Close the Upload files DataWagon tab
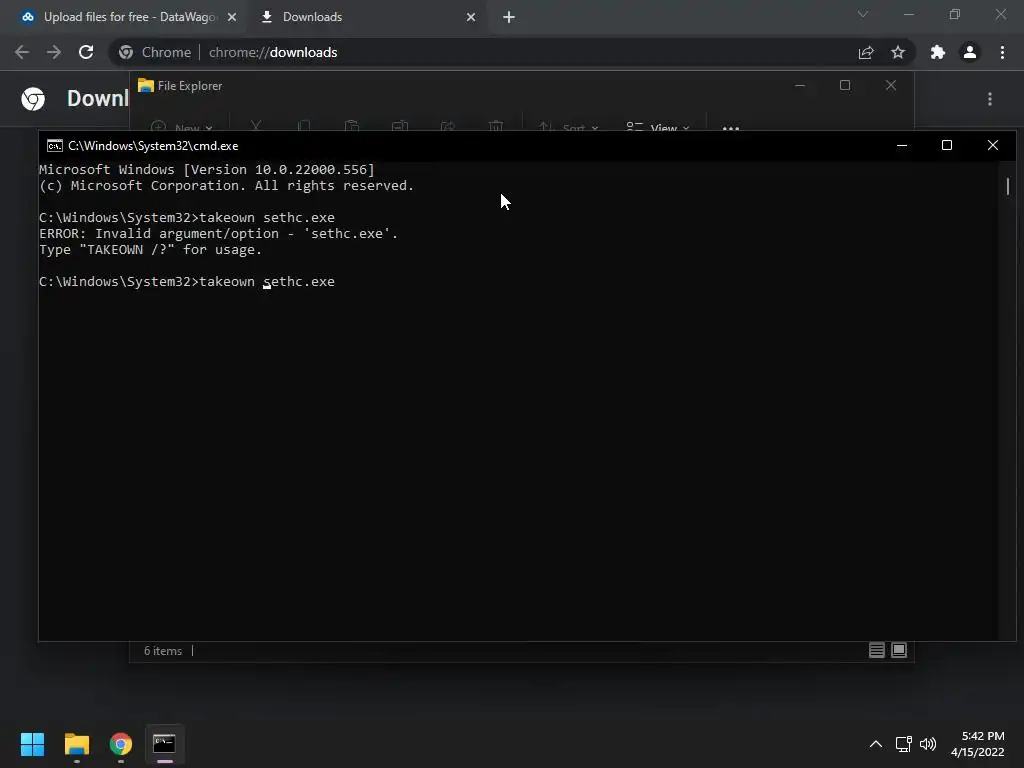The height and width of the screenshot is (768, 1024). click(x=232, y=17)
